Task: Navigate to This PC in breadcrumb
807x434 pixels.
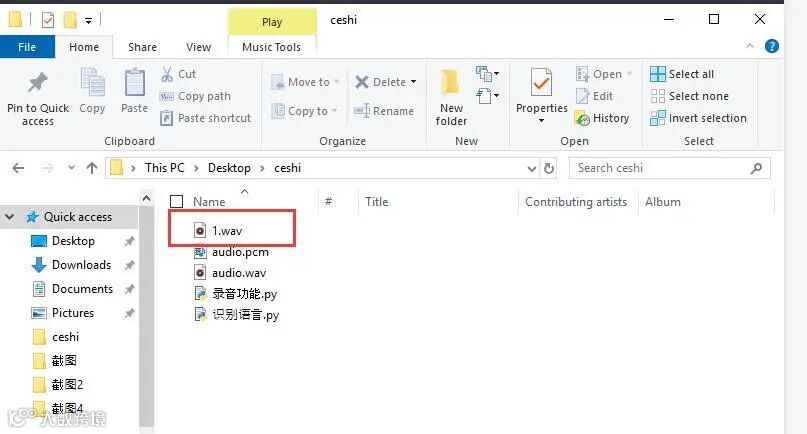Action: (164, 168)
